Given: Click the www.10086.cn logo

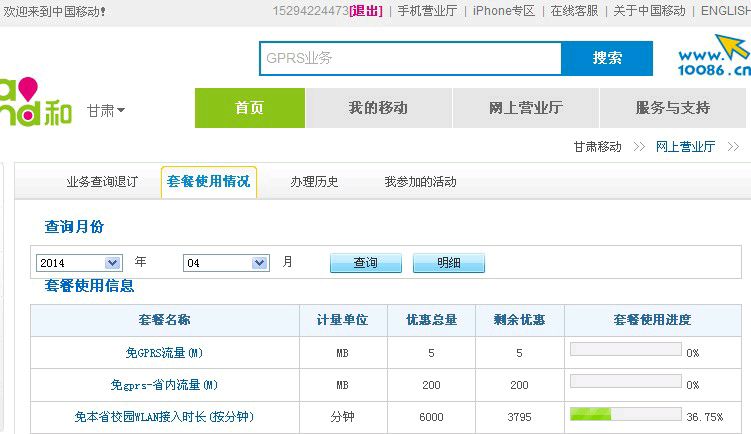Looking at the screenshot, I should 714,56.
